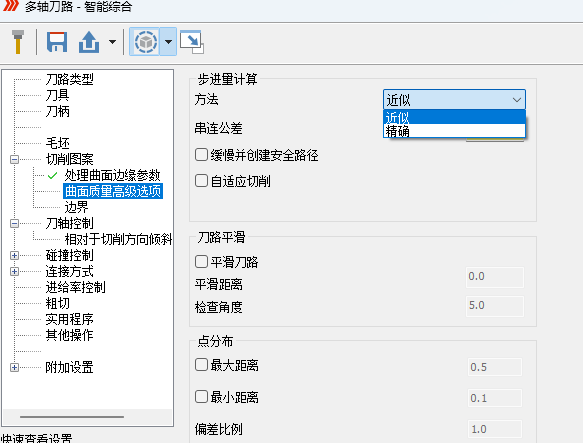Enable 自适应切削 checkbox
583x443 pixels.
tap(201, 181)
